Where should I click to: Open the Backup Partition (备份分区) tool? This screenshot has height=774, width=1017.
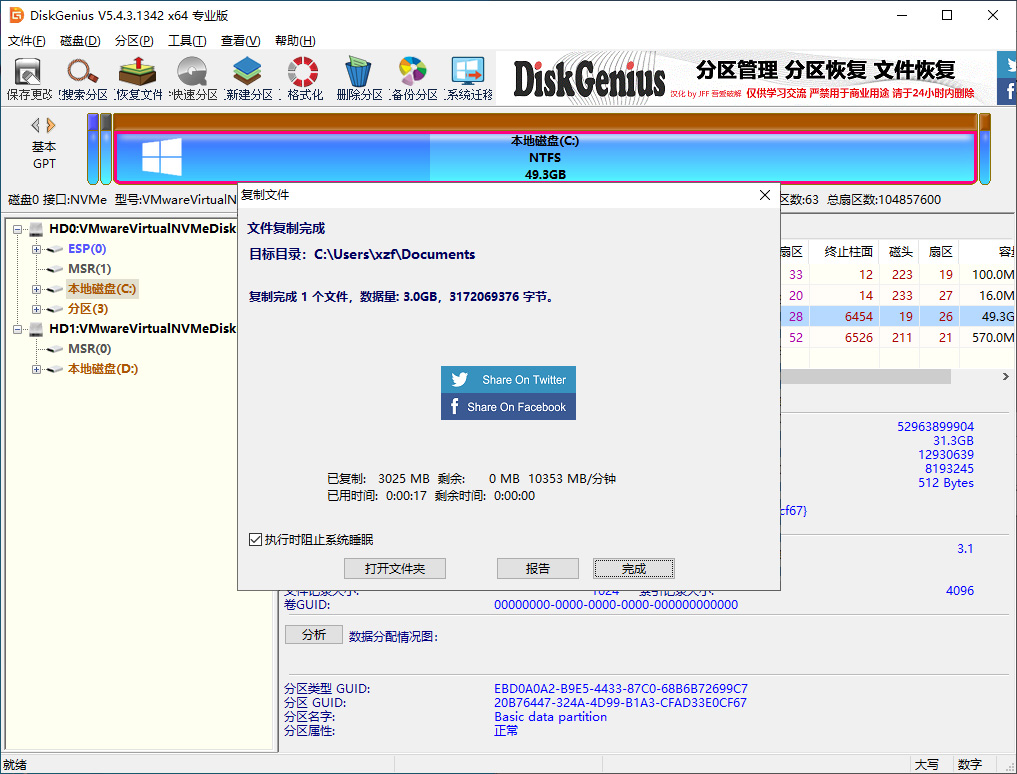point(414,79)
